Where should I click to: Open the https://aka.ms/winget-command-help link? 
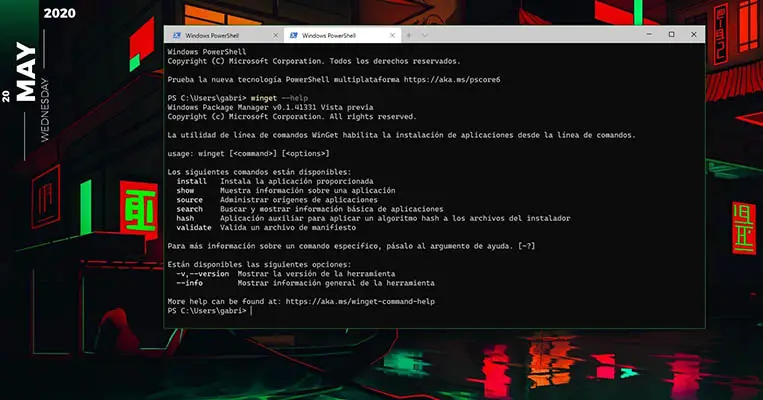point(360,301)
